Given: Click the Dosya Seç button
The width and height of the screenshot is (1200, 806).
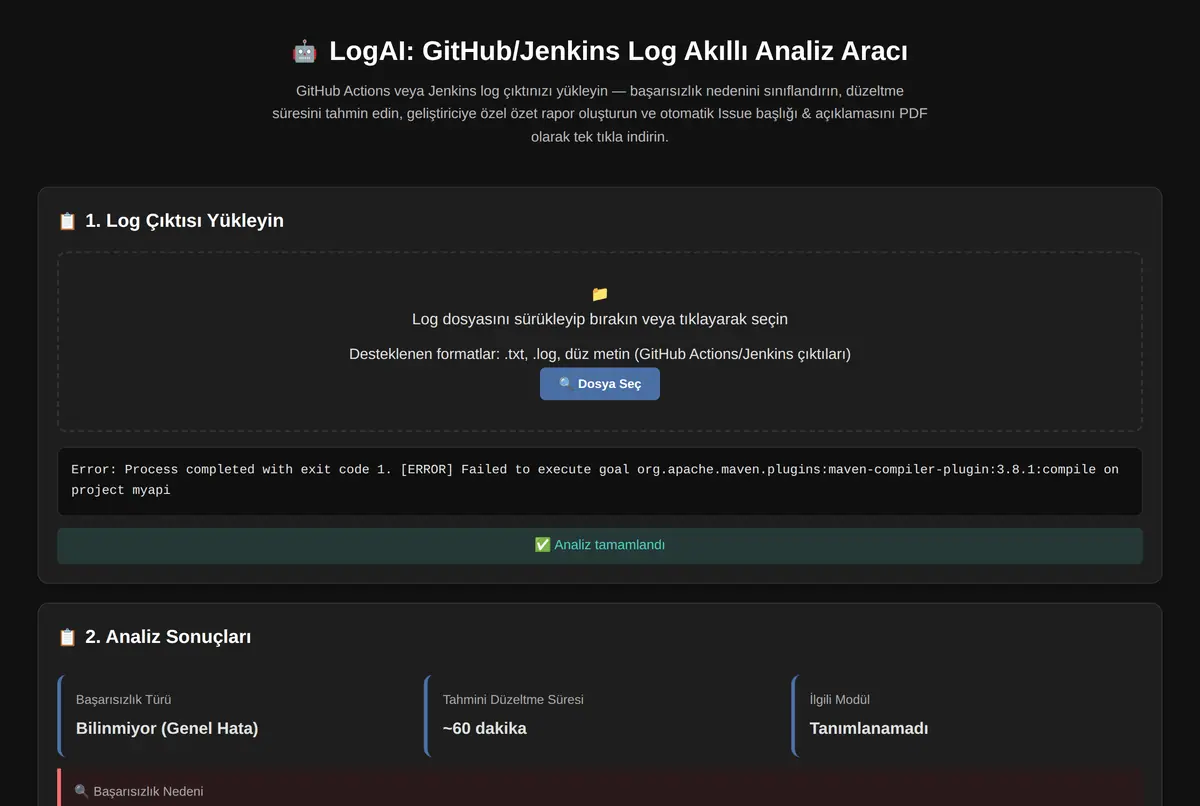Looking at the screenshot, I should [x=600, y=384].
